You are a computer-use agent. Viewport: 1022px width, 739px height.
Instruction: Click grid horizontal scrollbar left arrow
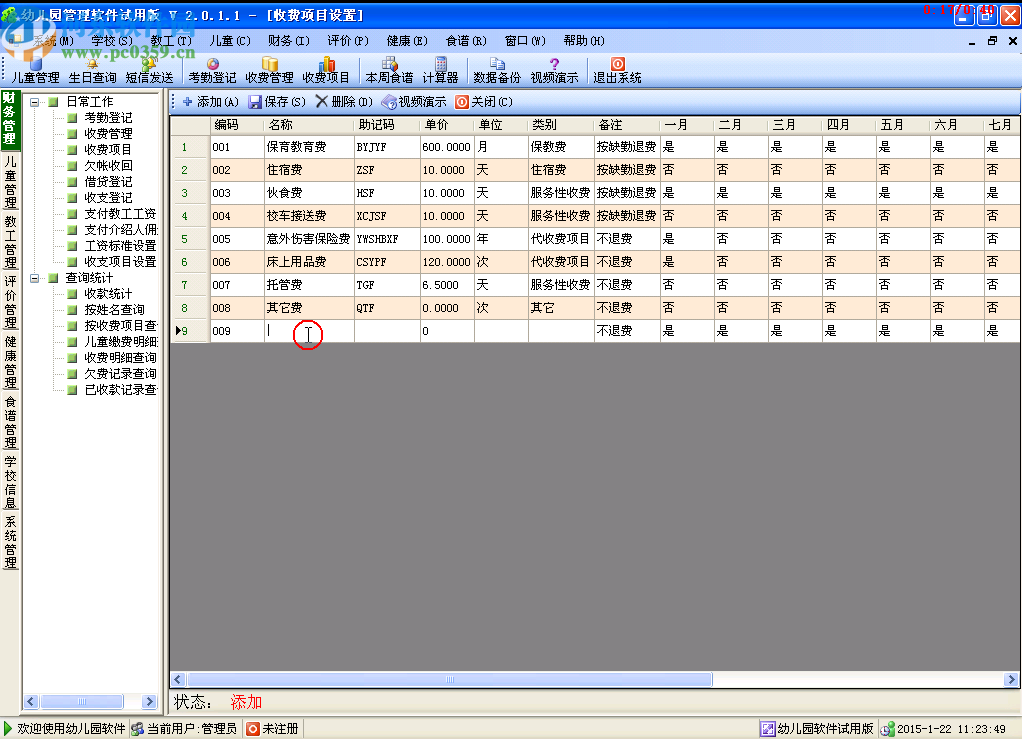178,680
